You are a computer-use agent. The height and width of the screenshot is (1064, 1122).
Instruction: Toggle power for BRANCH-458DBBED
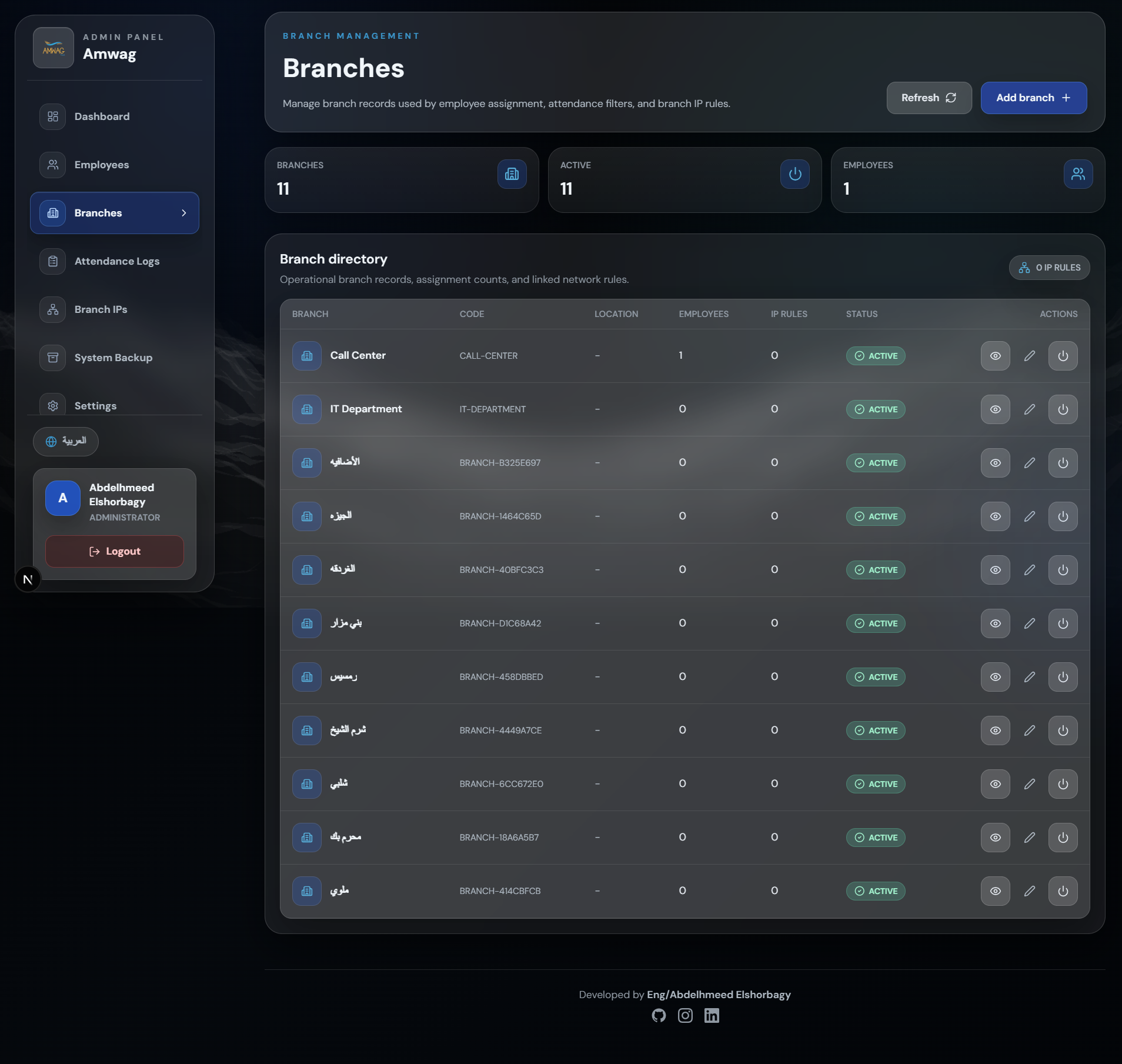pos(1063,677)
